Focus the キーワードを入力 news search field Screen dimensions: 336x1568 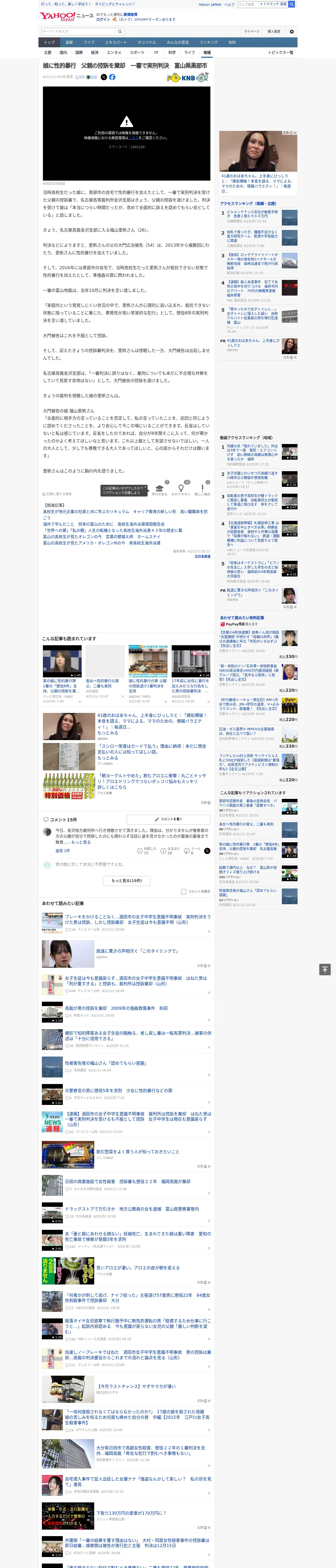pos(79,31)
